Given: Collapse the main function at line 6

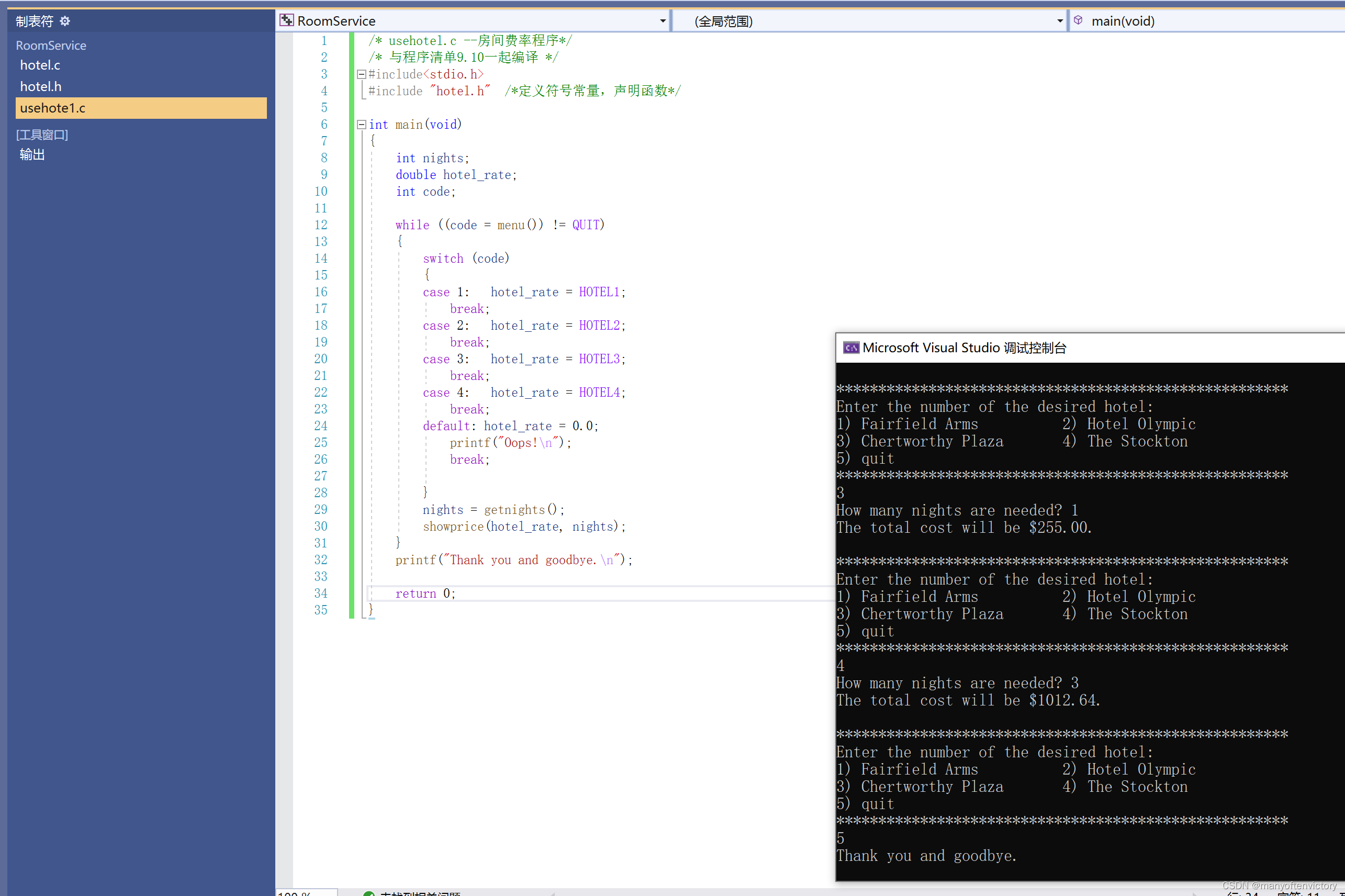Looking at the screenshot, I should (361, 125).
